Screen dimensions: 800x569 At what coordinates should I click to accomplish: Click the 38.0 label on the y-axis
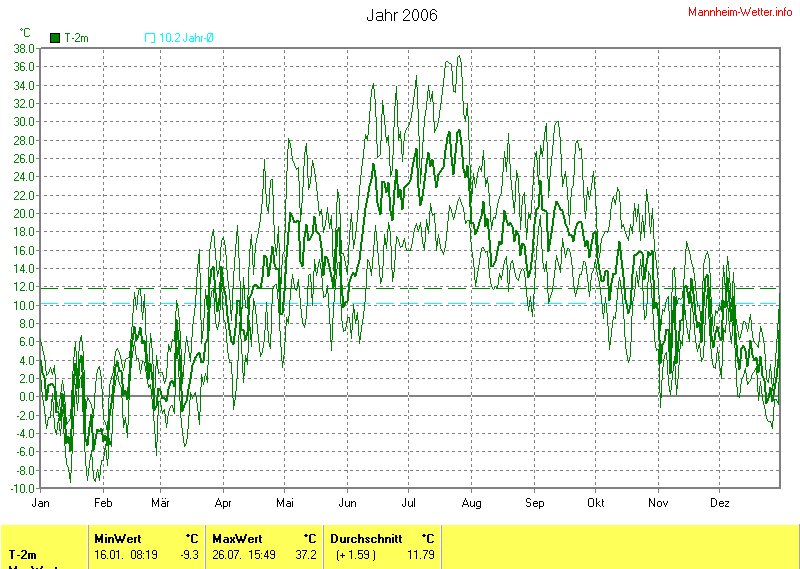24,48
